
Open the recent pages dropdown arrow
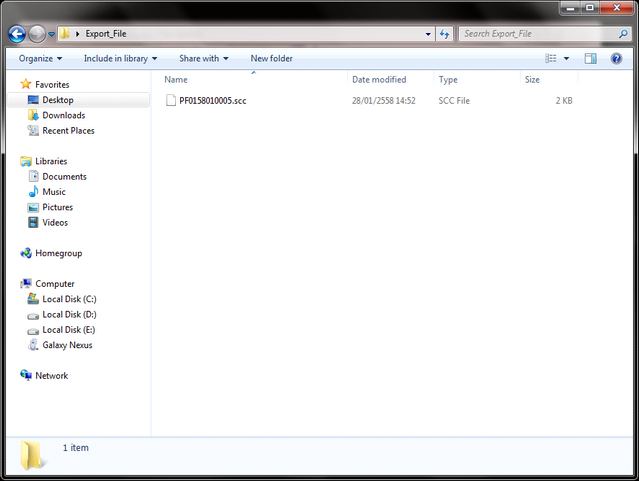click(x=51, y=34)
